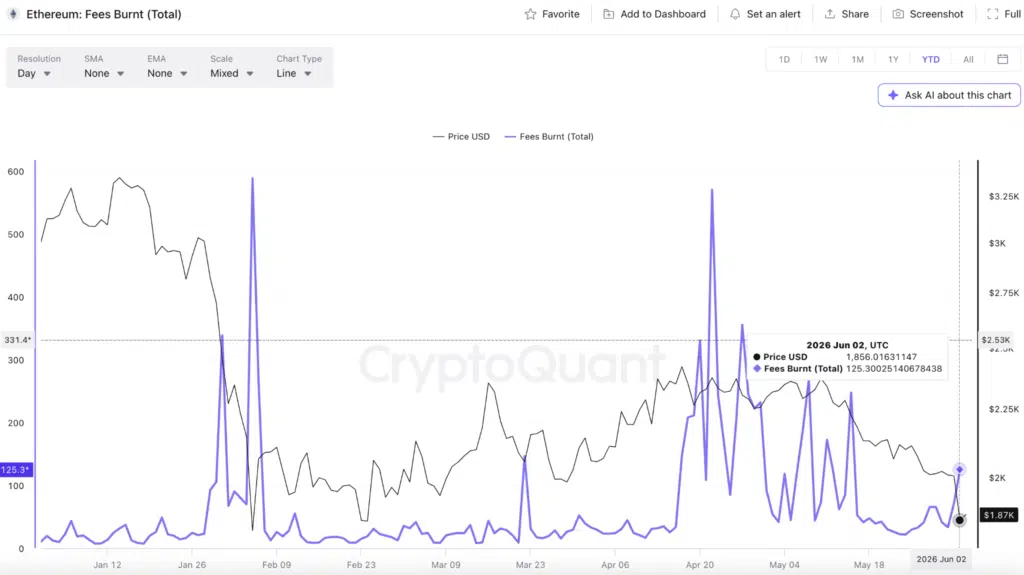Toggle Fees Burnt (Total) series in legend
The width and height of the screenshot is (1024, 575).
pos(549,137)
